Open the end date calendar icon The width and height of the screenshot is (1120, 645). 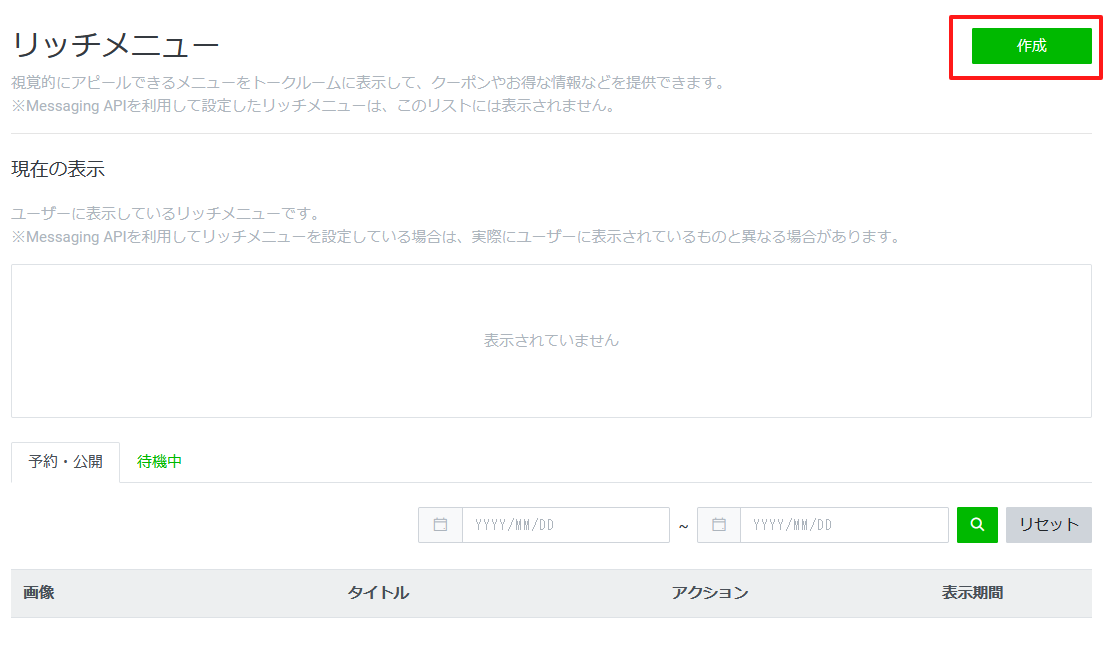click(x=718, y=525)
